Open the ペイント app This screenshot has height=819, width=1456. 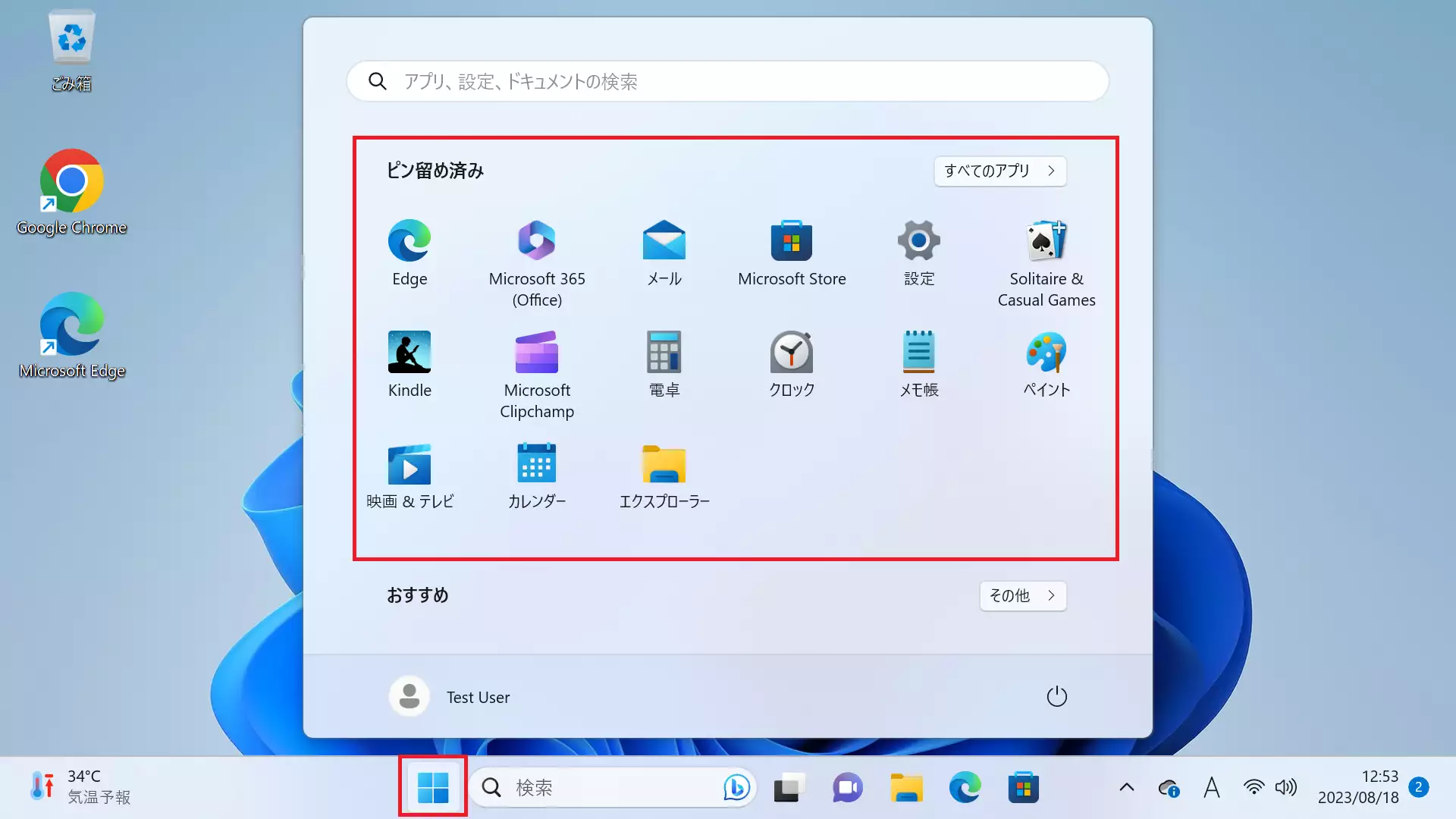(1046, 365)
